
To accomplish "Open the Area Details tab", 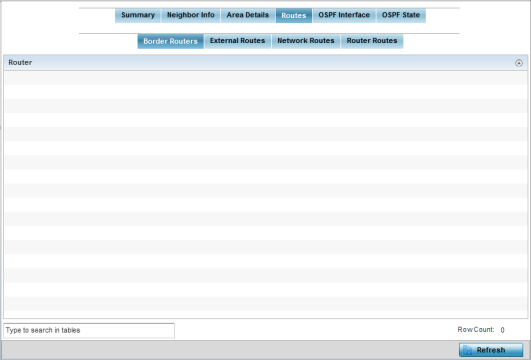I will pos(248,16).
